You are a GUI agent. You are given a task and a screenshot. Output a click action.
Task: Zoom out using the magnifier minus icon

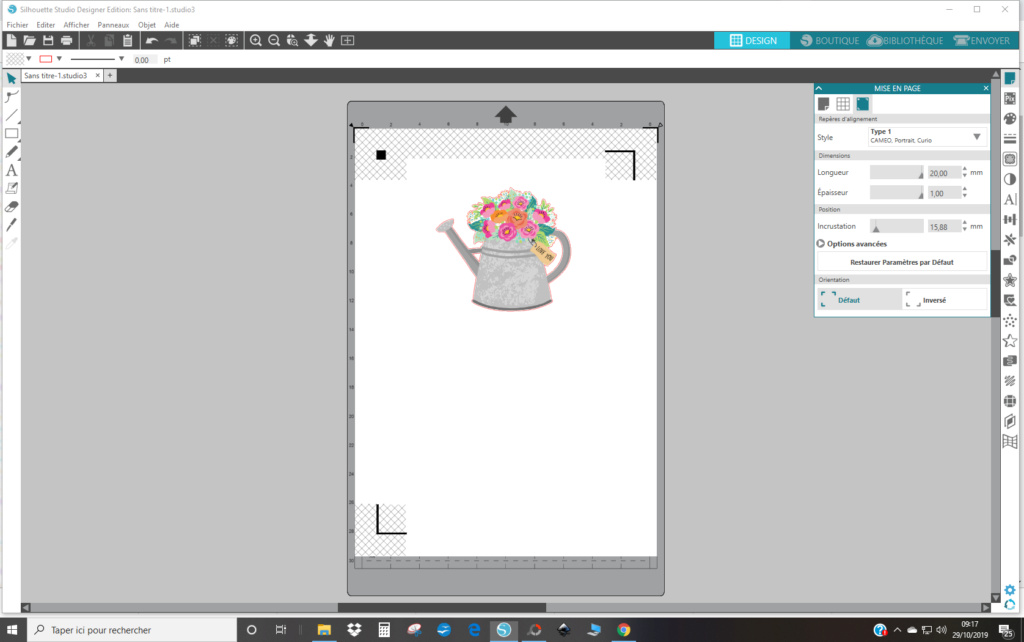274,40
